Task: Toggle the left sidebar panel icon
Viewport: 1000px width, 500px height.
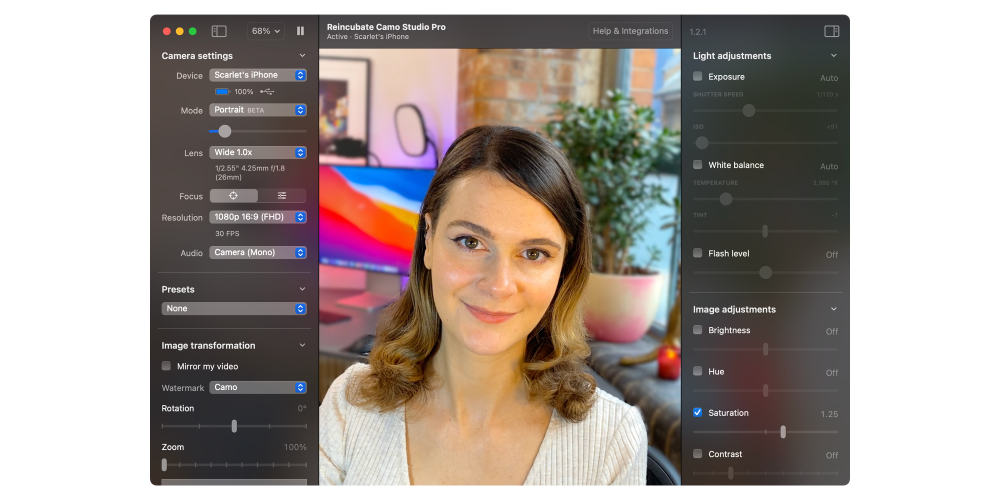Action: point(219,31)
